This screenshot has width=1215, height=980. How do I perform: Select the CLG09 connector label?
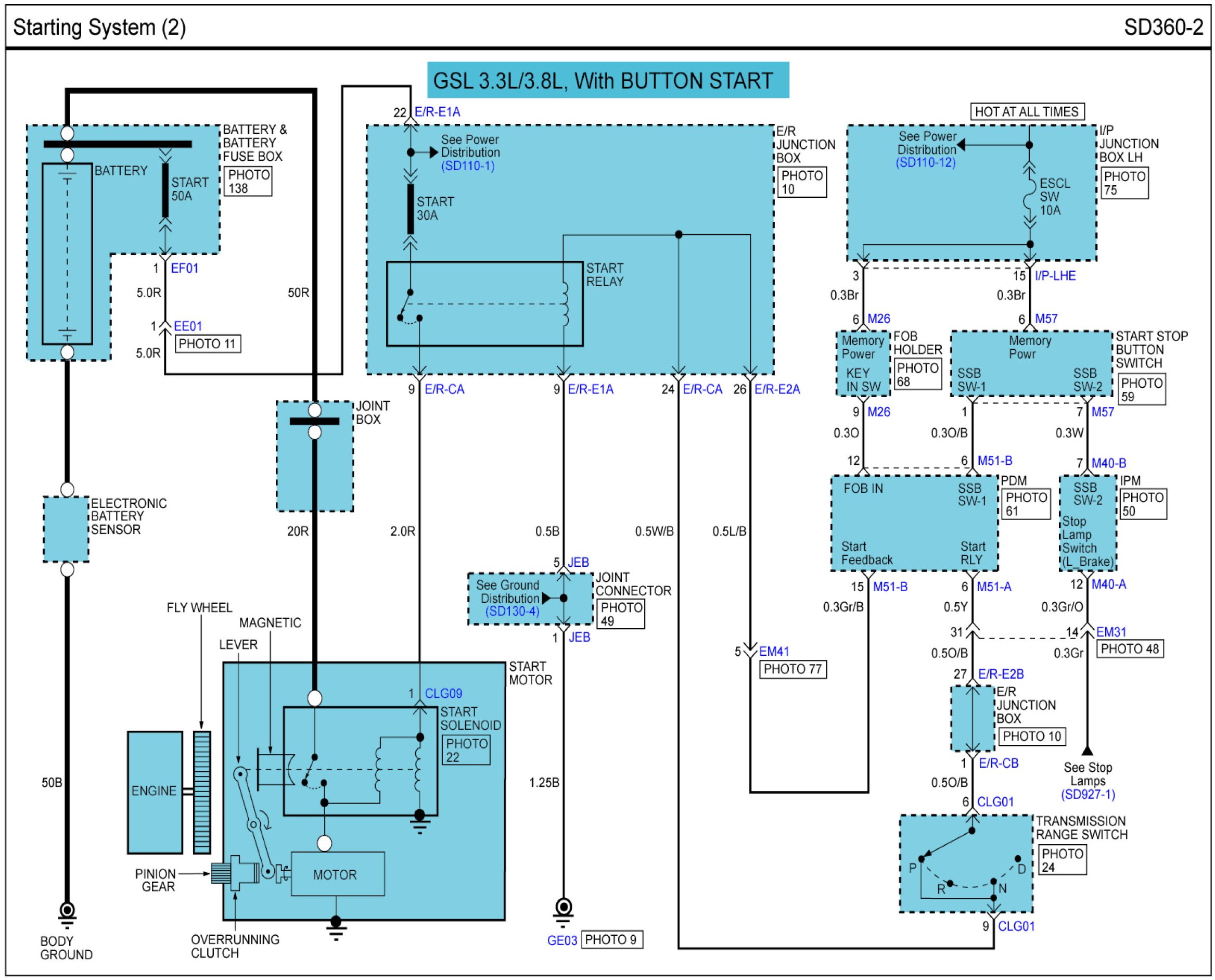pos(443,693)
